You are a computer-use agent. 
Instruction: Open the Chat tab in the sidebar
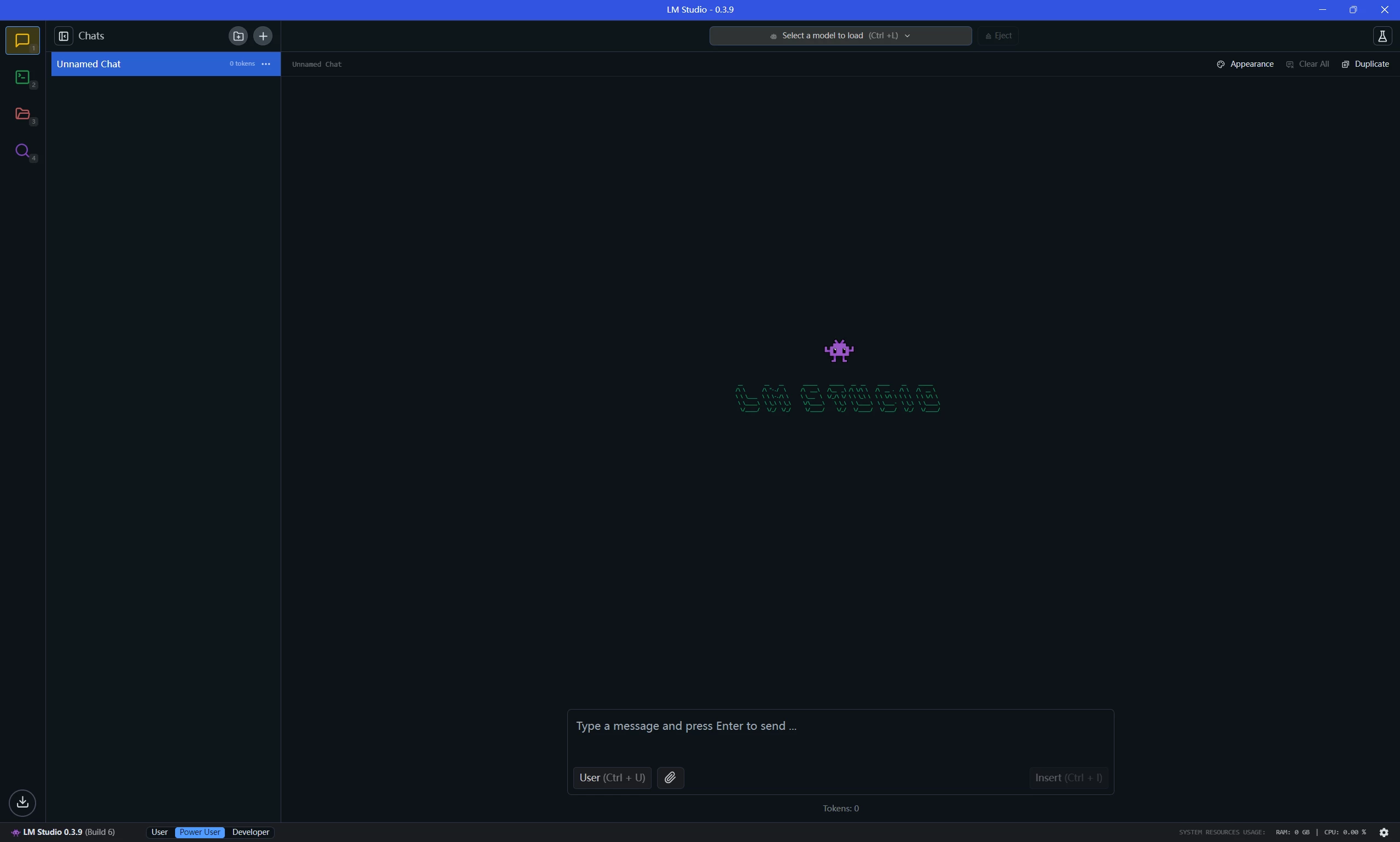22,41
